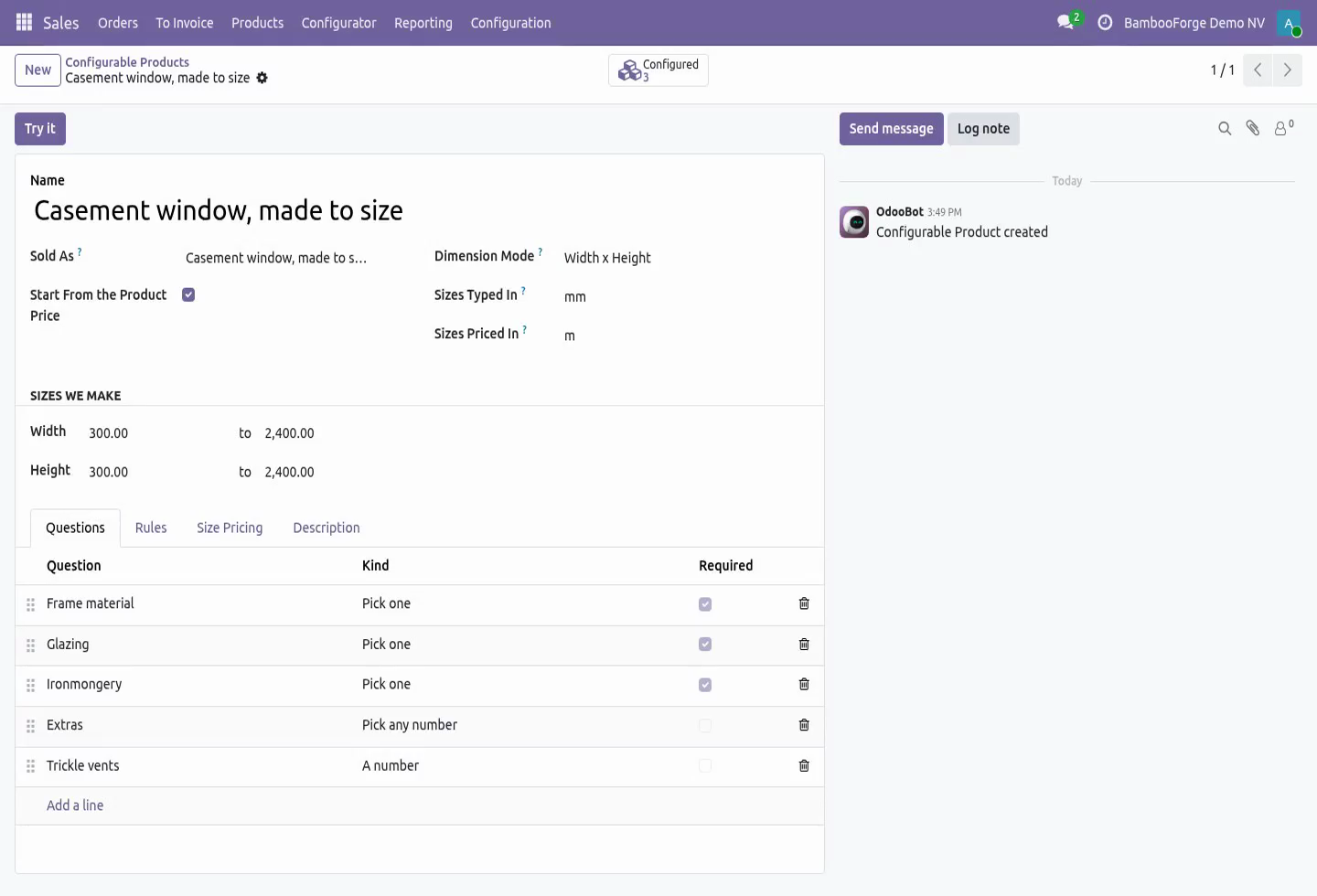Open the user avatar menu
Image resolution: width=1317 pixels, height=896 pixels.
point(1290,23)
